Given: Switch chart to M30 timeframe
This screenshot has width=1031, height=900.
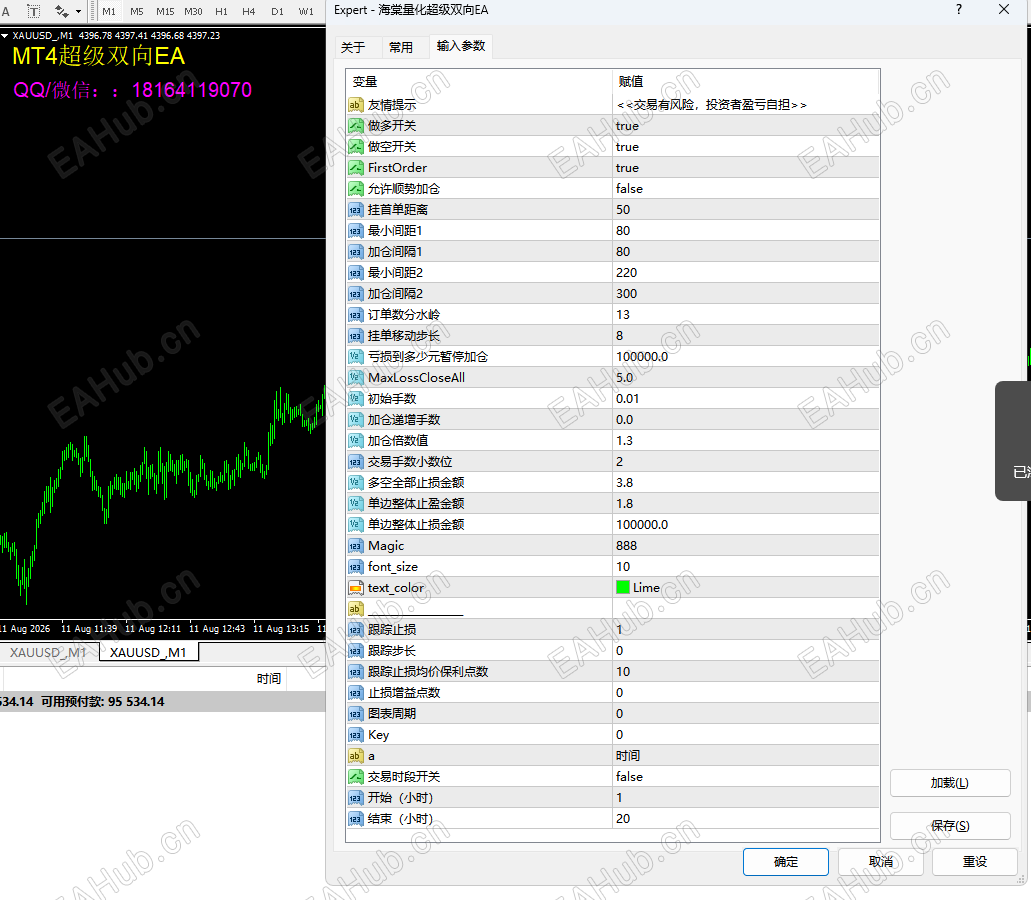Looking at the screenshot, I should (x=193, y=11).
